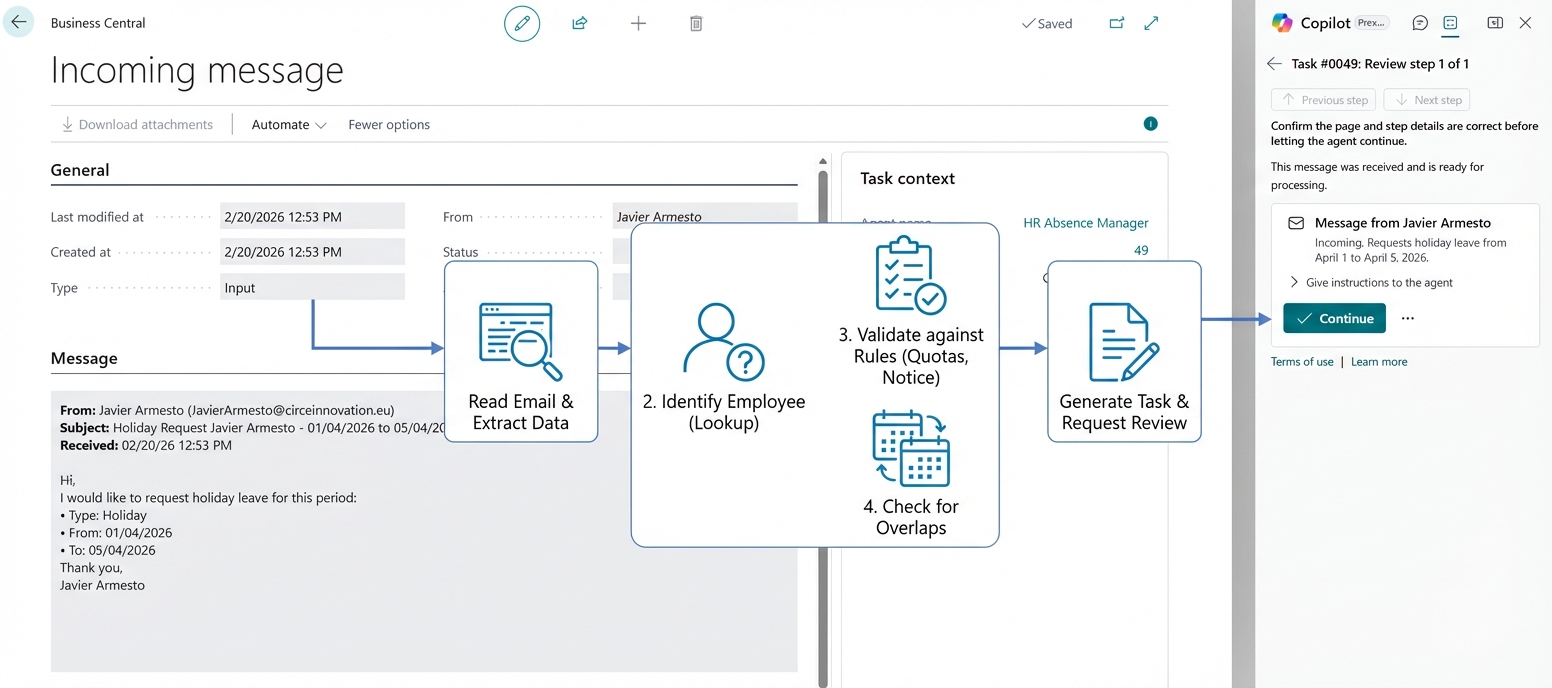Go back from Task #0049 review

(x=1274, y=64)
